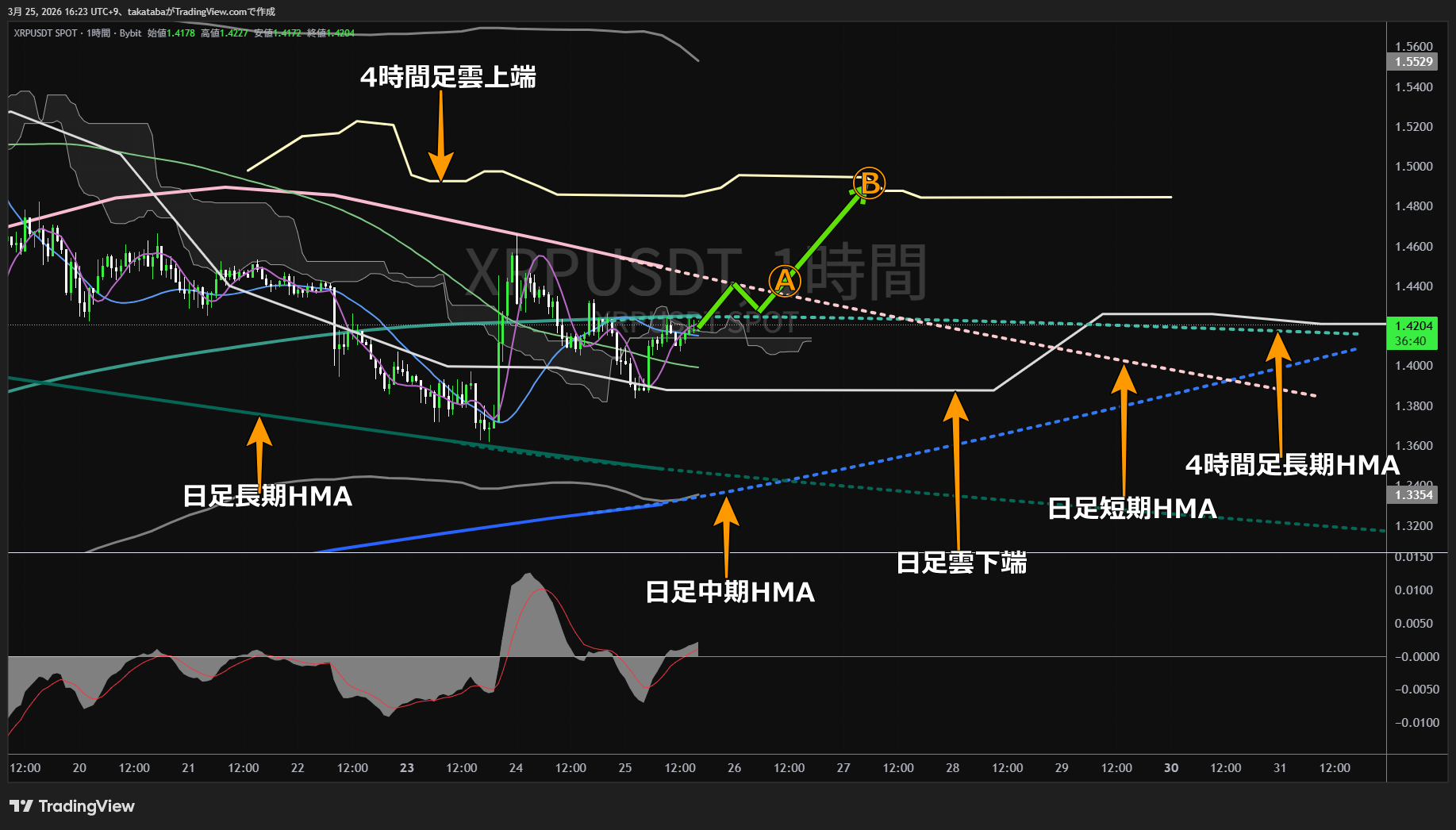Click bold date 23 on the time axis
This screenshot has width=1456, height=830.
point(407,768)
